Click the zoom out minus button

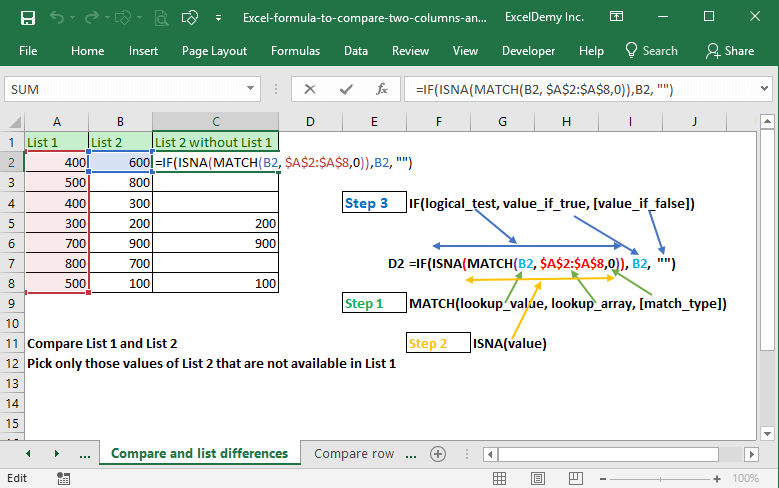pos(603,479)
